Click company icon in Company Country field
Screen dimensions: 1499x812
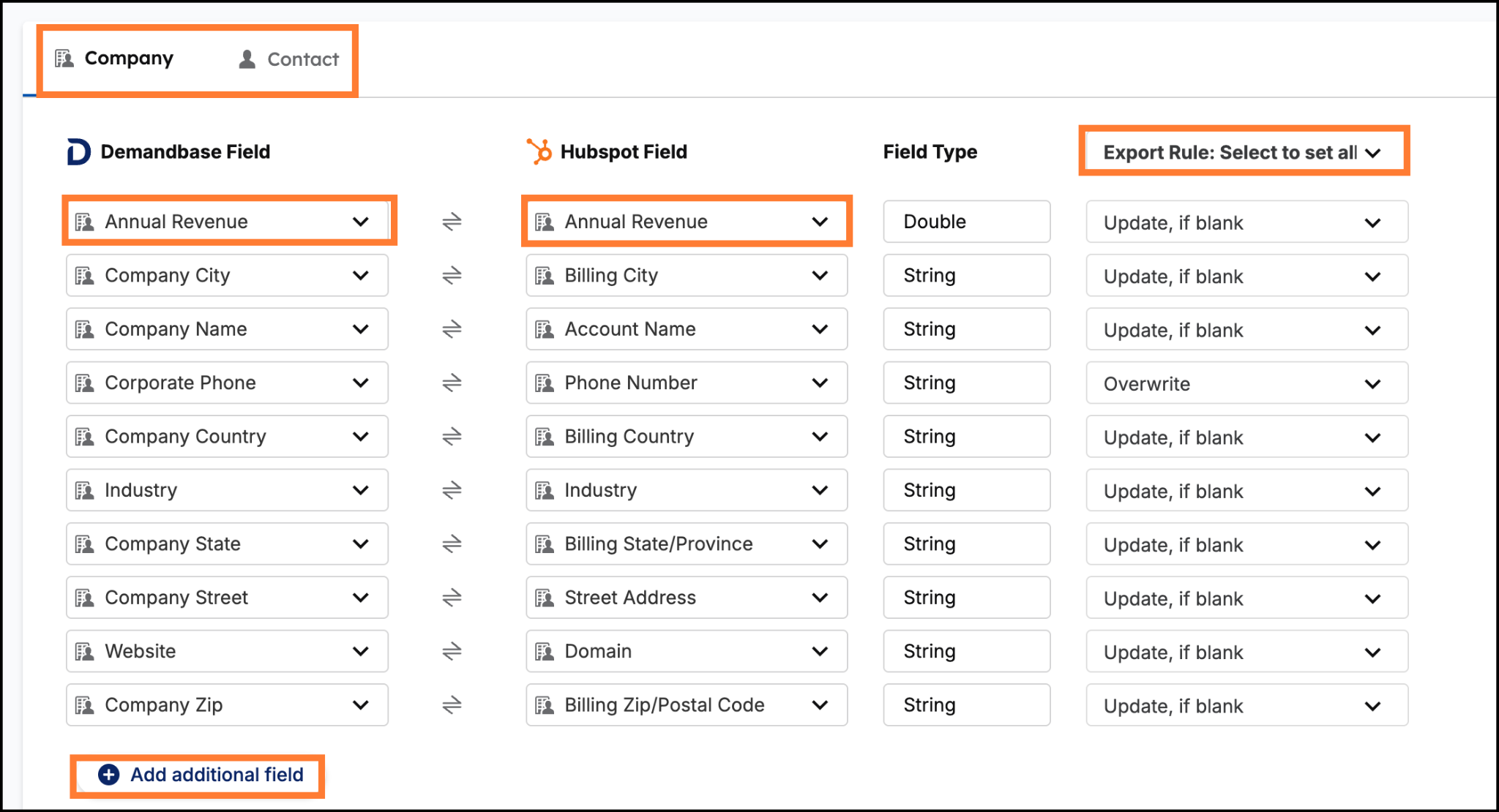click(85, 437)
